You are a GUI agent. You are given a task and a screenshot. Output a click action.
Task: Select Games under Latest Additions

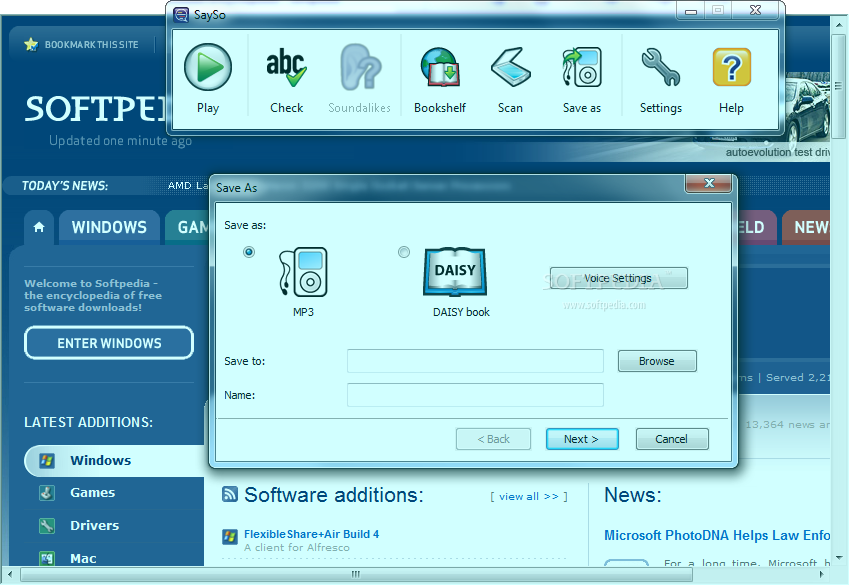click(x=93, y=492)
